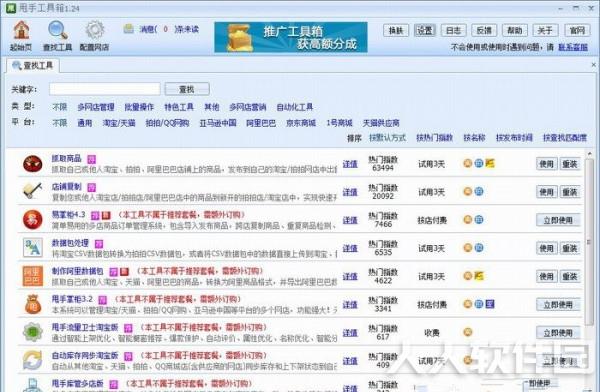
Task: Open the 帮助 help button
Action: 515,30
